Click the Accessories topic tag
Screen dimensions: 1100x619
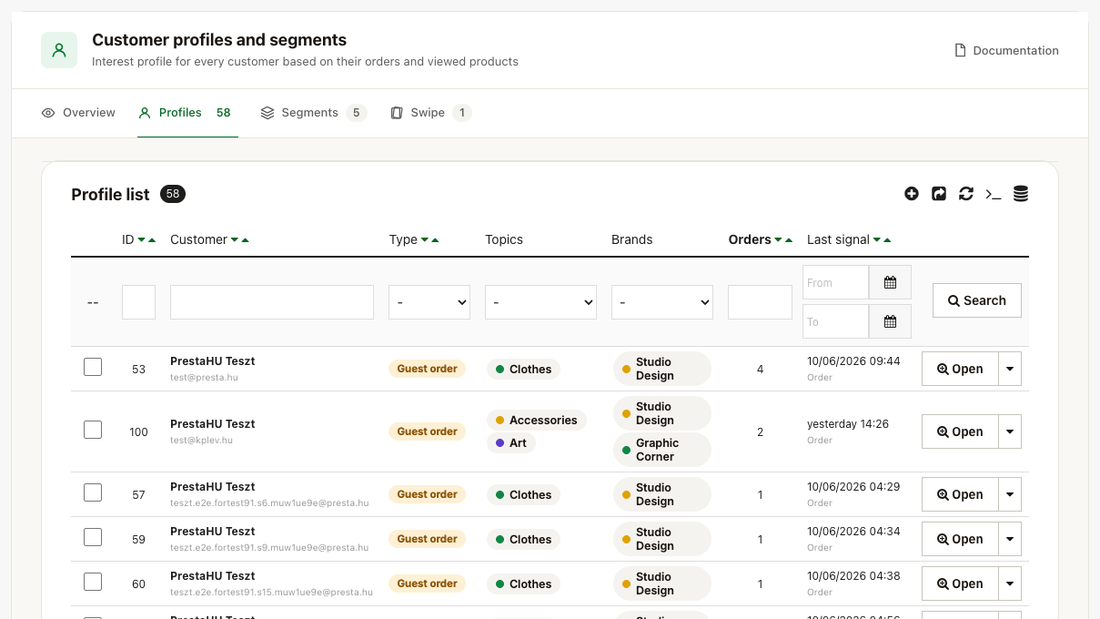pyautogui.click(x=537, y=420)
